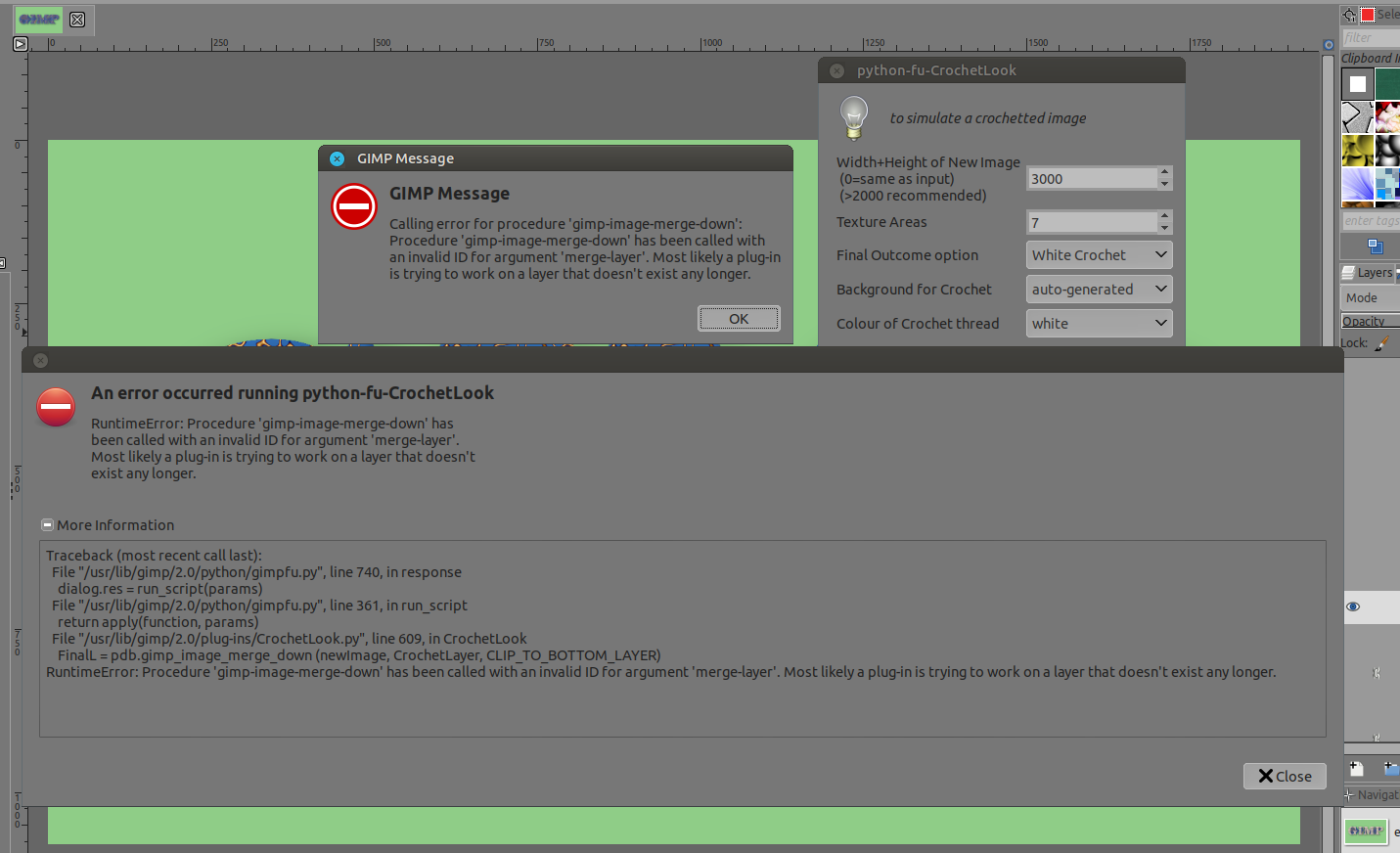This screenshot has height=853, width=1400.
Task: Collapse the More Information expander
Action: 47,525
